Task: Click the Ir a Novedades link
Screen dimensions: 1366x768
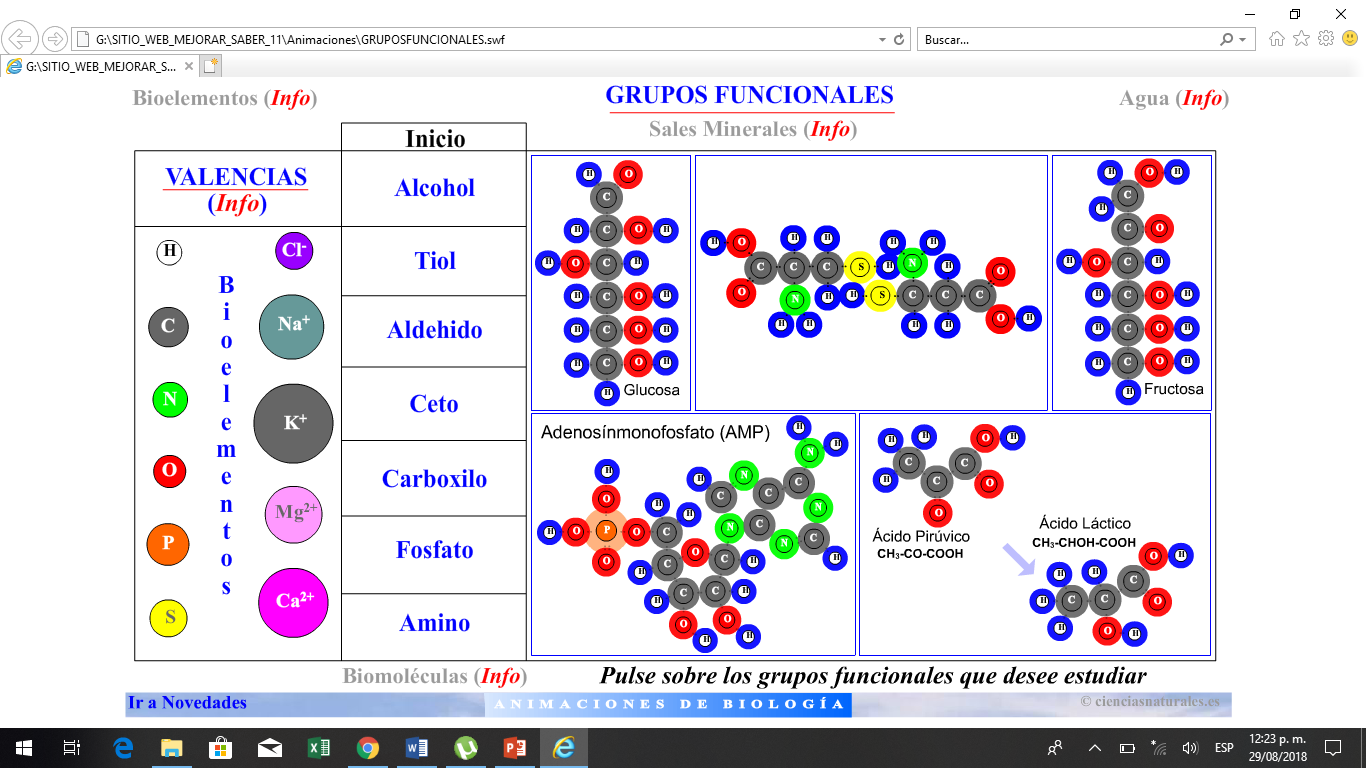Action: tap(187, 703)
